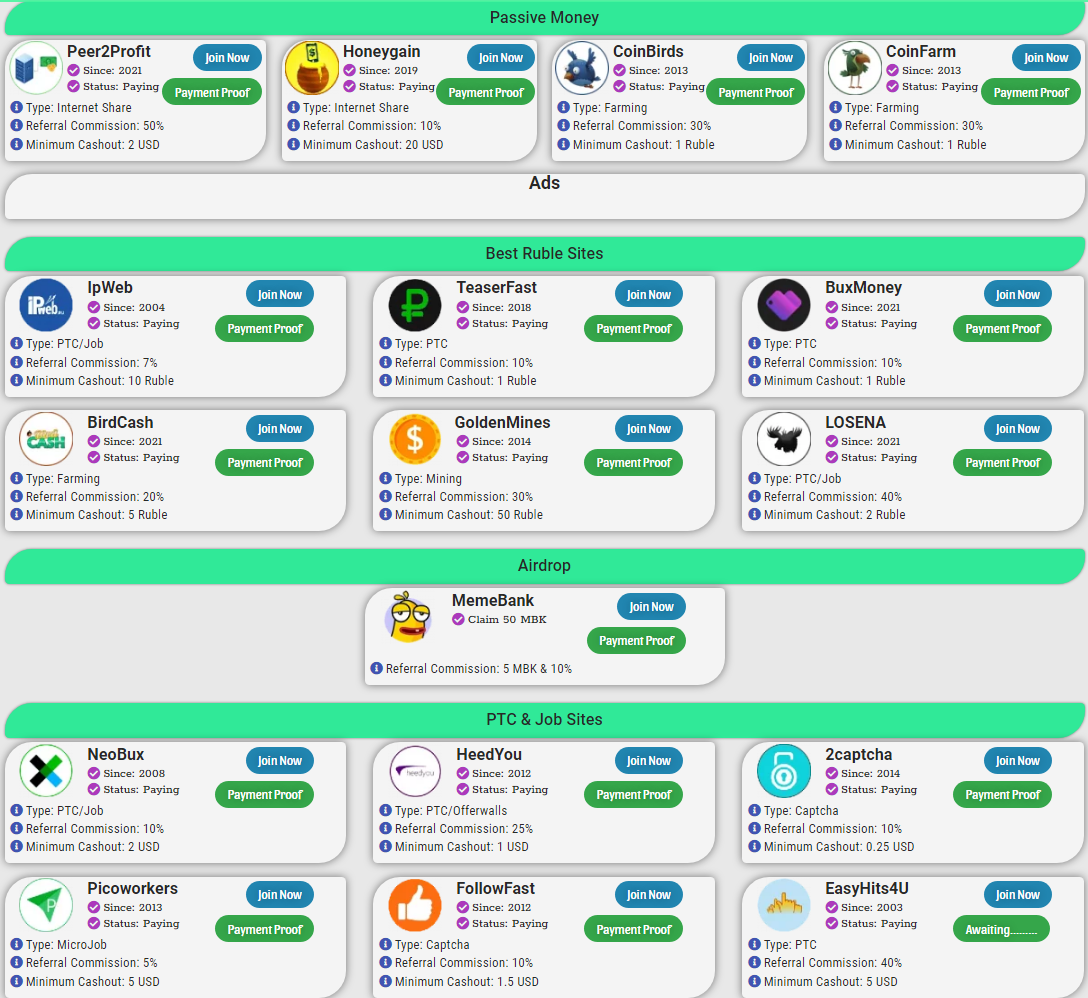
Task: Click the FollowFast thumbs-up logo
Action: click(415, 905)
